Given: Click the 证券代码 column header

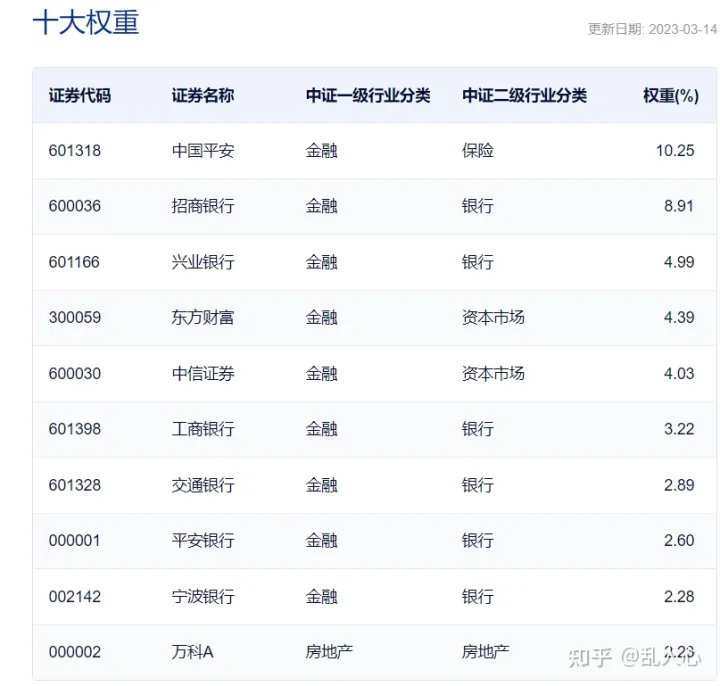Looking at the screenshot, I should (80, 96).
